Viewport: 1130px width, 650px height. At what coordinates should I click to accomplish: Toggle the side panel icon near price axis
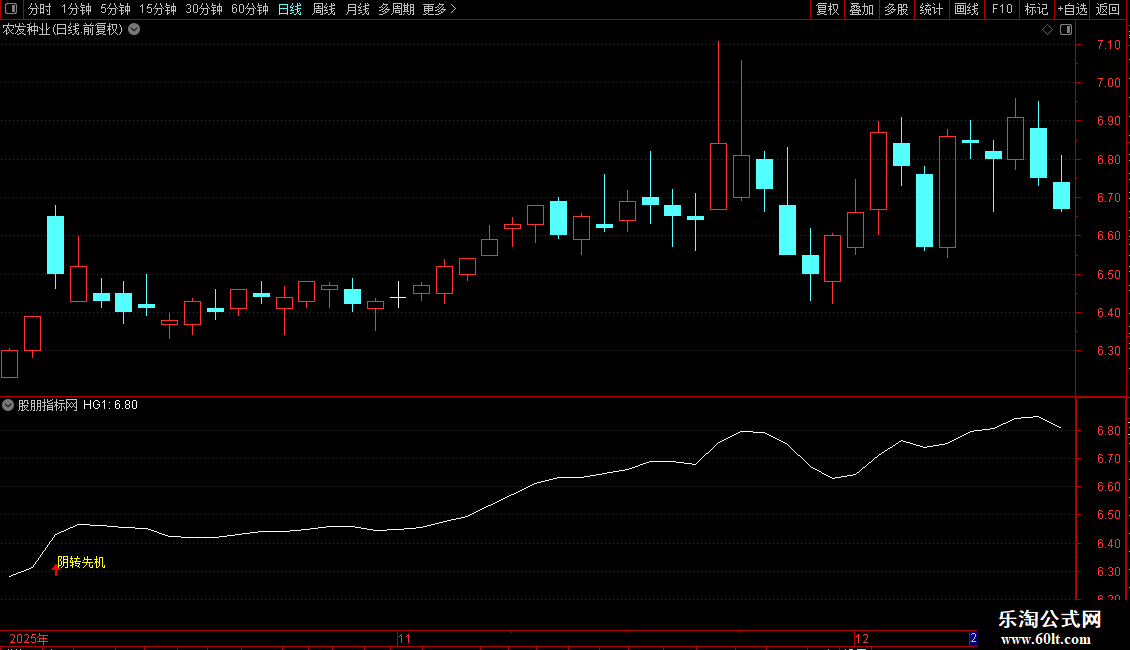pos(1066,30)
